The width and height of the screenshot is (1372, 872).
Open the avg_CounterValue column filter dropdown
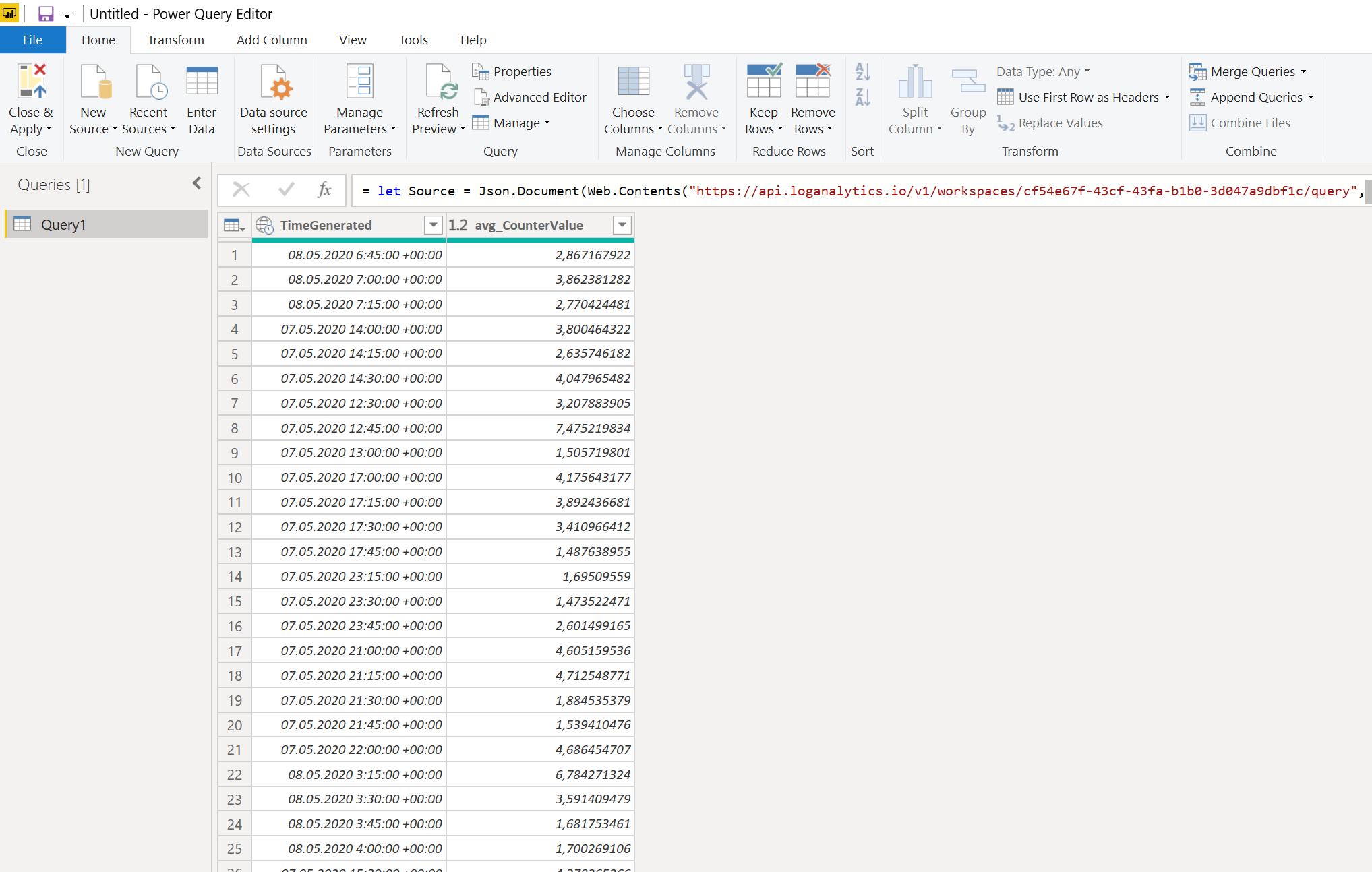coord(622,225)
